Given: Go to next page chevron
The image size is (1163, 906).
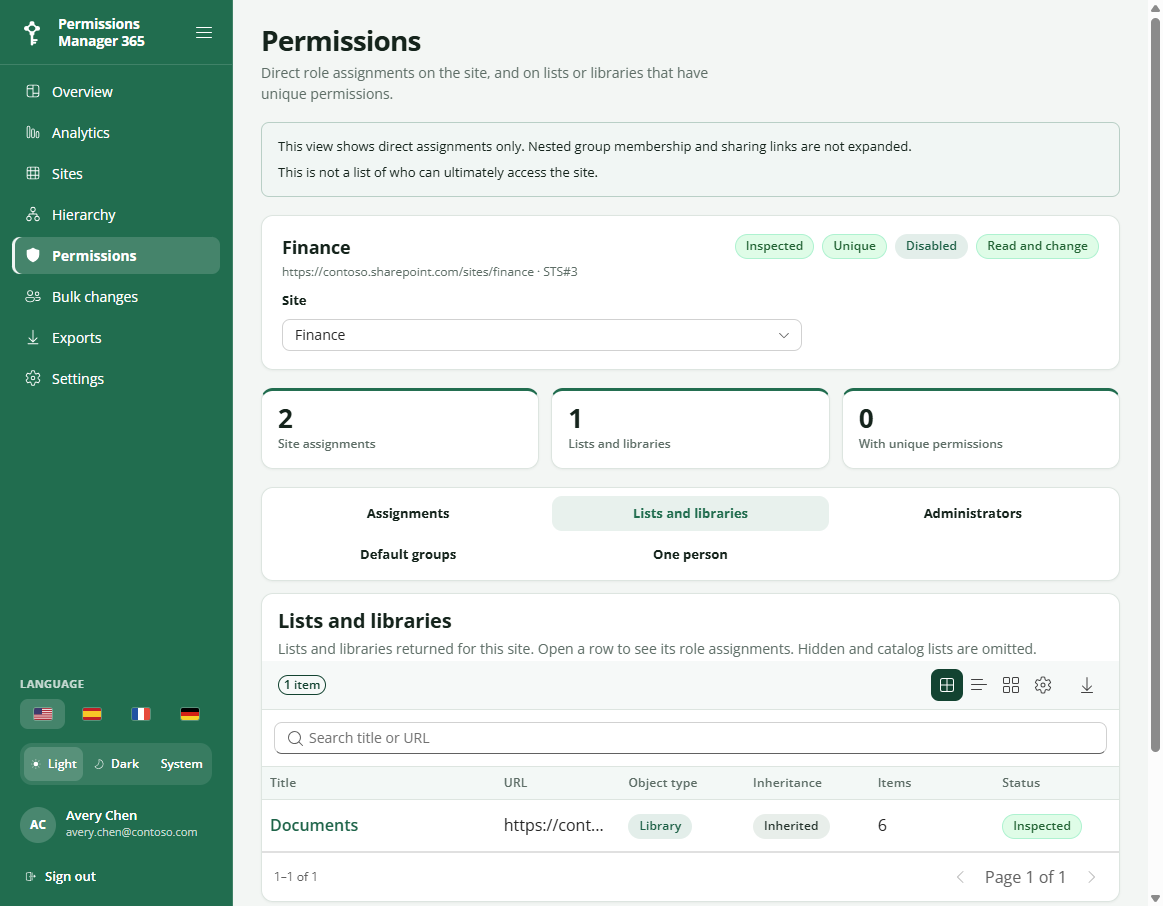Looking at the screenshot, I should [1092, 877].
